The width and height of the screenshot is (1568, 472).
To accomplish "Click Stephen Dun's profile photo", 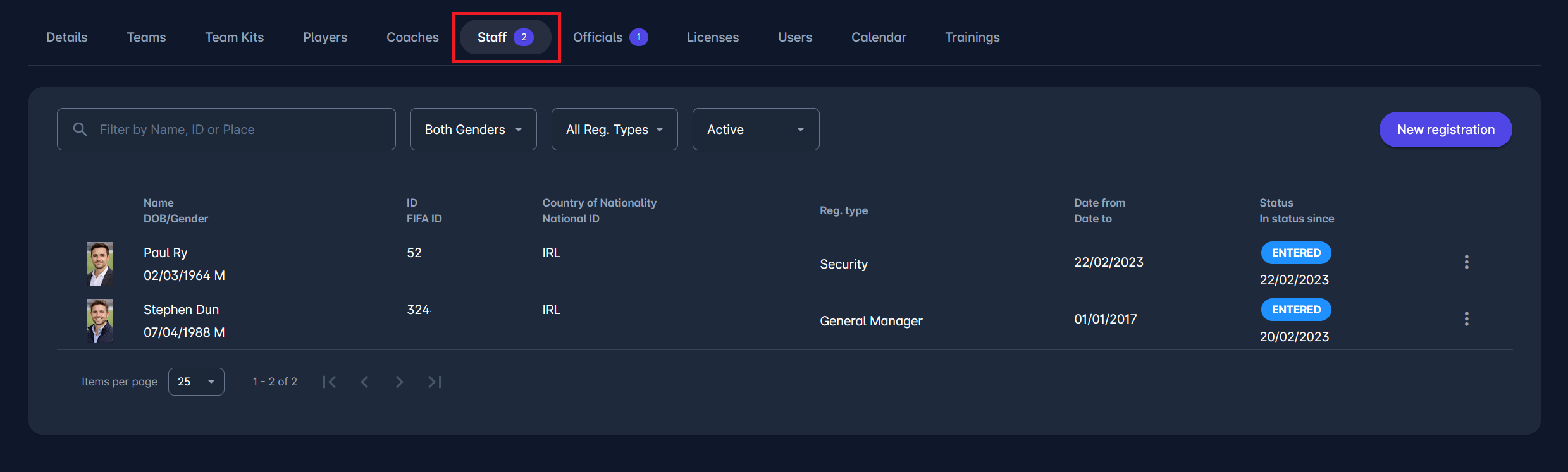I will [x=100, y=321].
